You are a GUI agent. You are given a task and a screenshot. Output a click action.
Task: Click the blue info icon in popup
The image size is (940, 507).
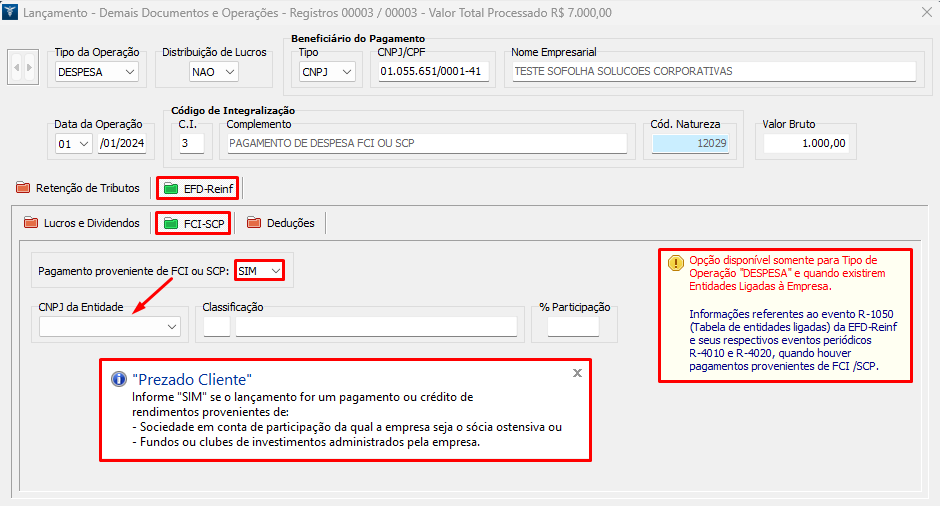[118, 380]
